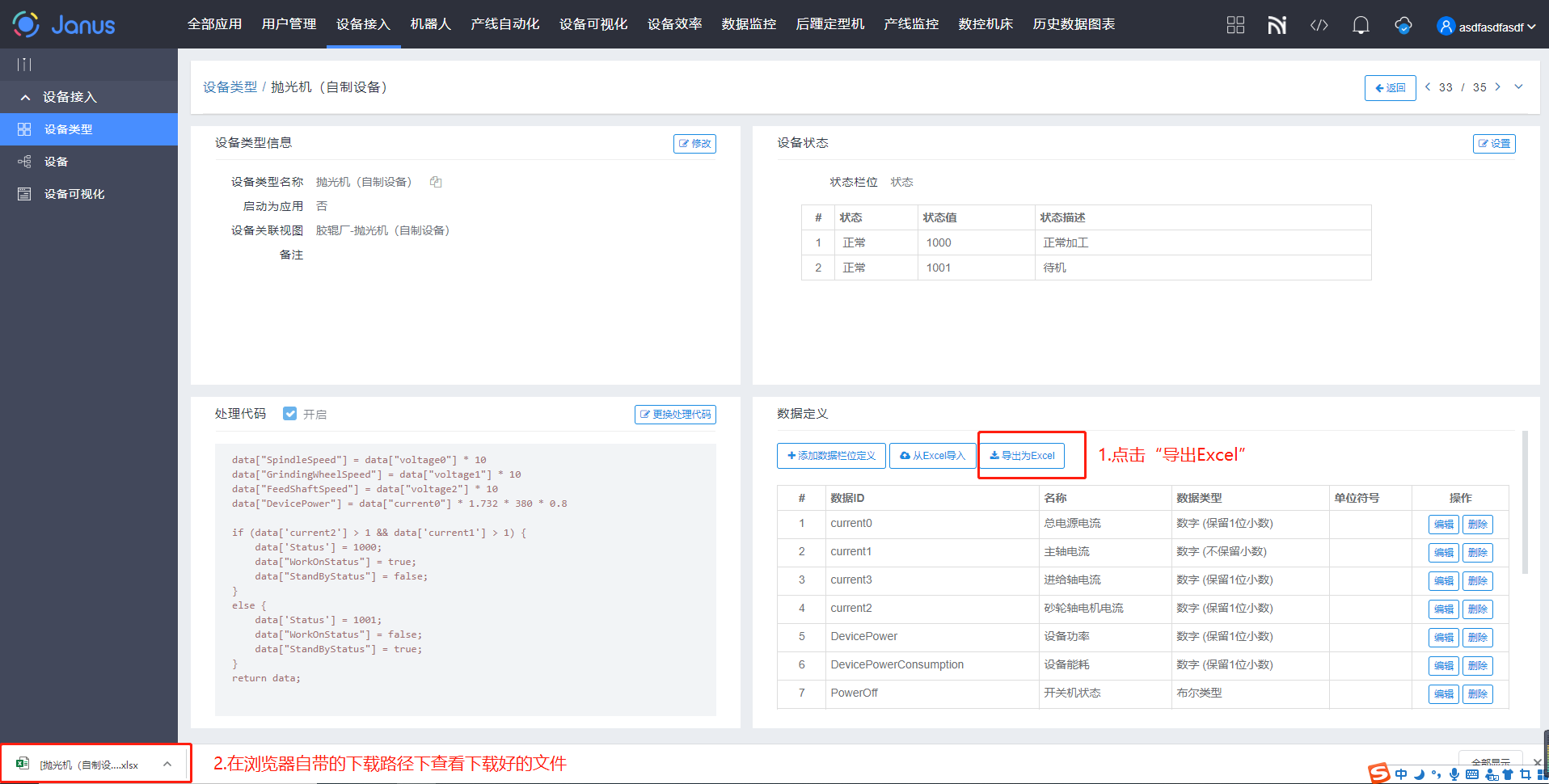Open 设备效率 menu
Screen dimensions: 1549x784
coord(674,24)
